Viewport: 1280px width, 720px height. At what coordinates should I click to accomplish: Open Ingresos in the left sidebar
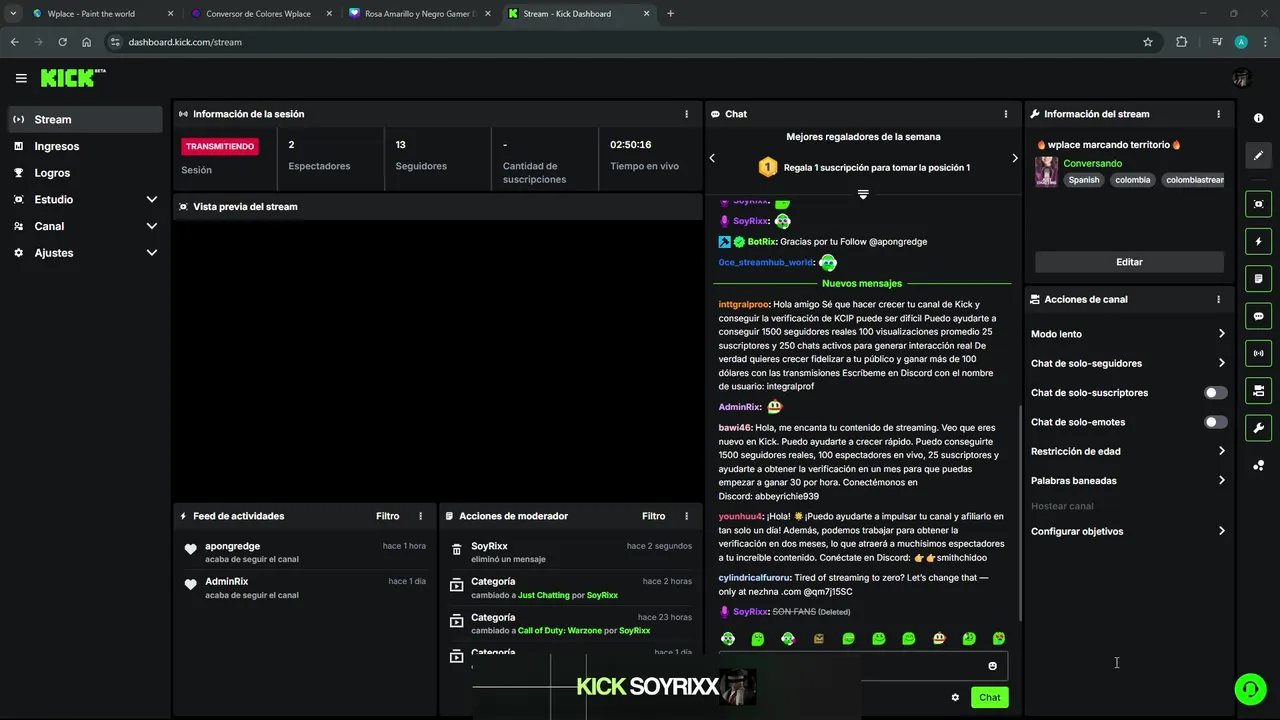pos(85,146)
